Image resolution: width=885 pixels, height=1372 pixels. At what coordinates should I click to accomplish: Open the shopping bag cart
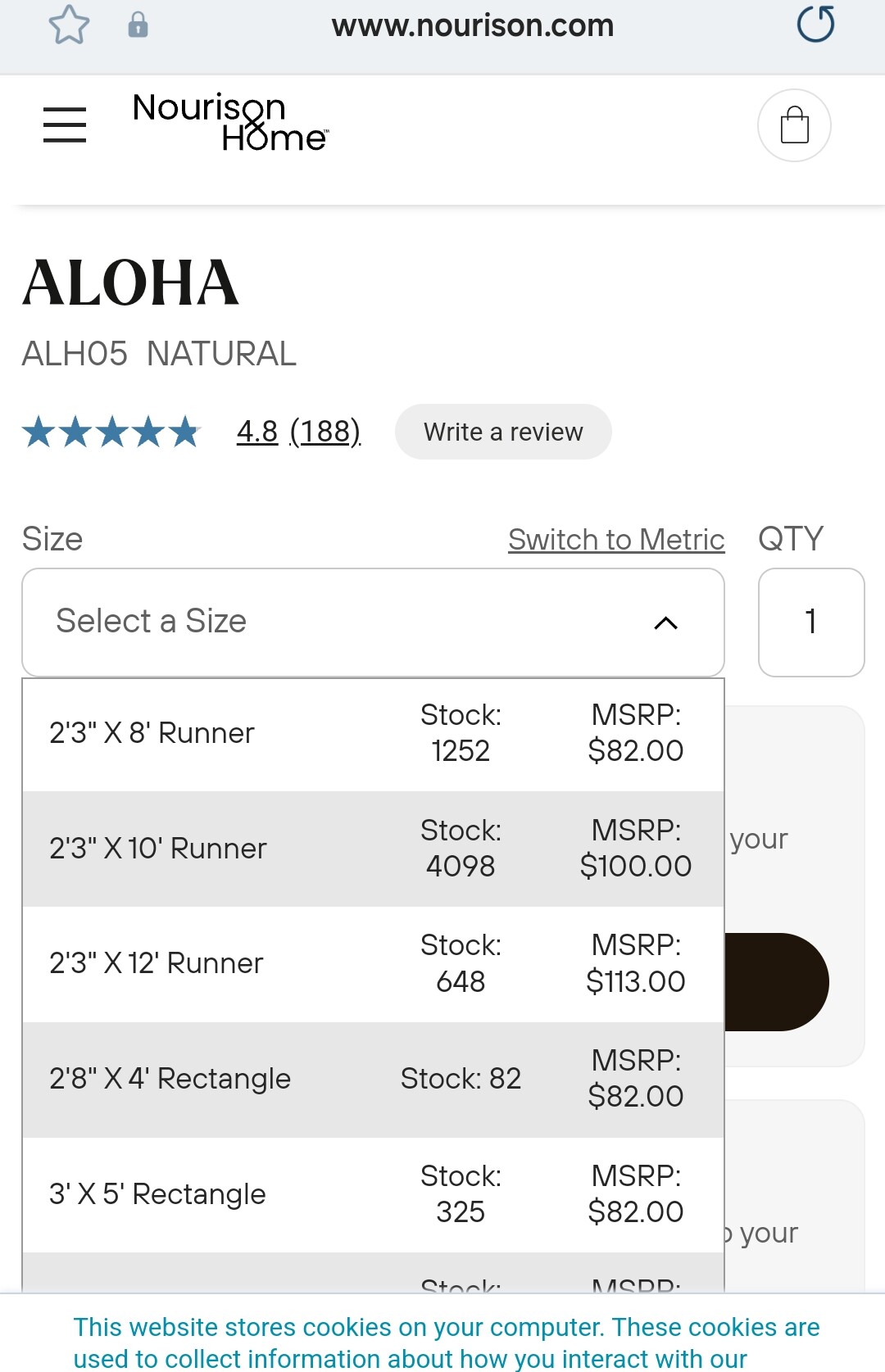[x=794, y=125]
